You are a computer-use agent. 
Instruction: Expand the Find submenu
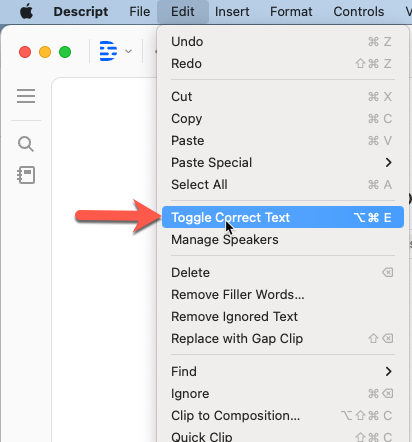(283, 371)
